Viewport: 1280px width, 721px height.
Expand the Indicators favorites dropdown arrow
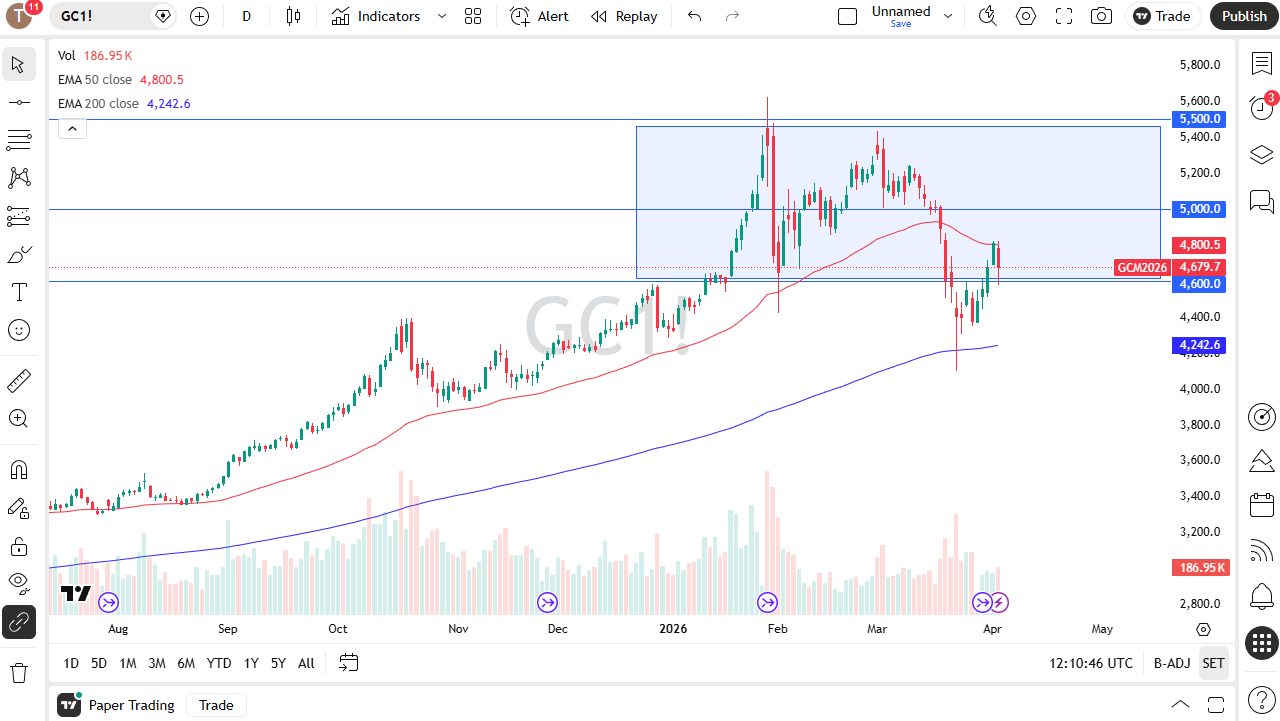(x=441, y=16)
